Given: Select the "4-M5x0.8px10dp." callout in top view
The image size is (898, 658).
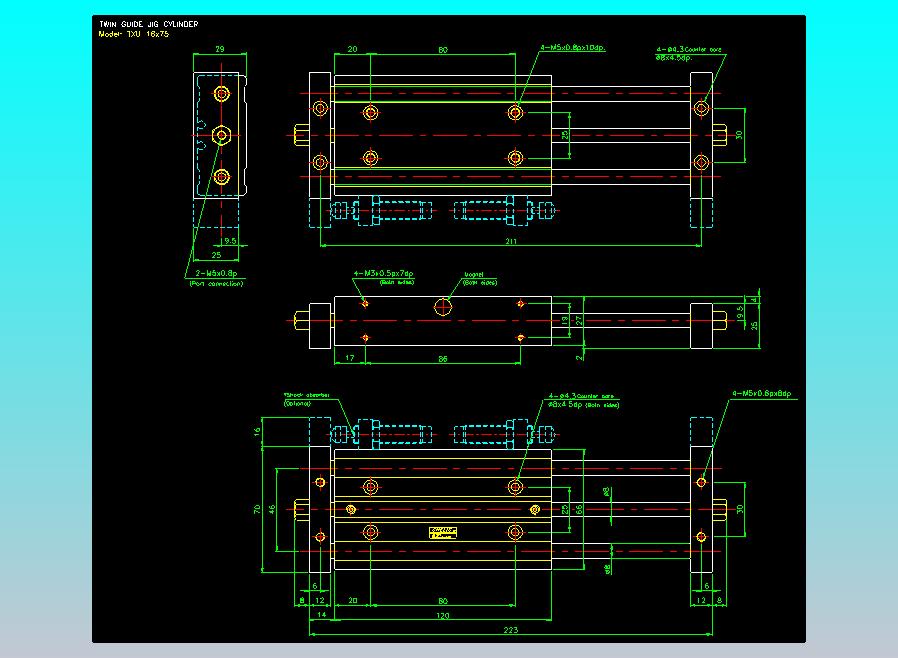Looking at the screenshot, I should click(573, 47).
